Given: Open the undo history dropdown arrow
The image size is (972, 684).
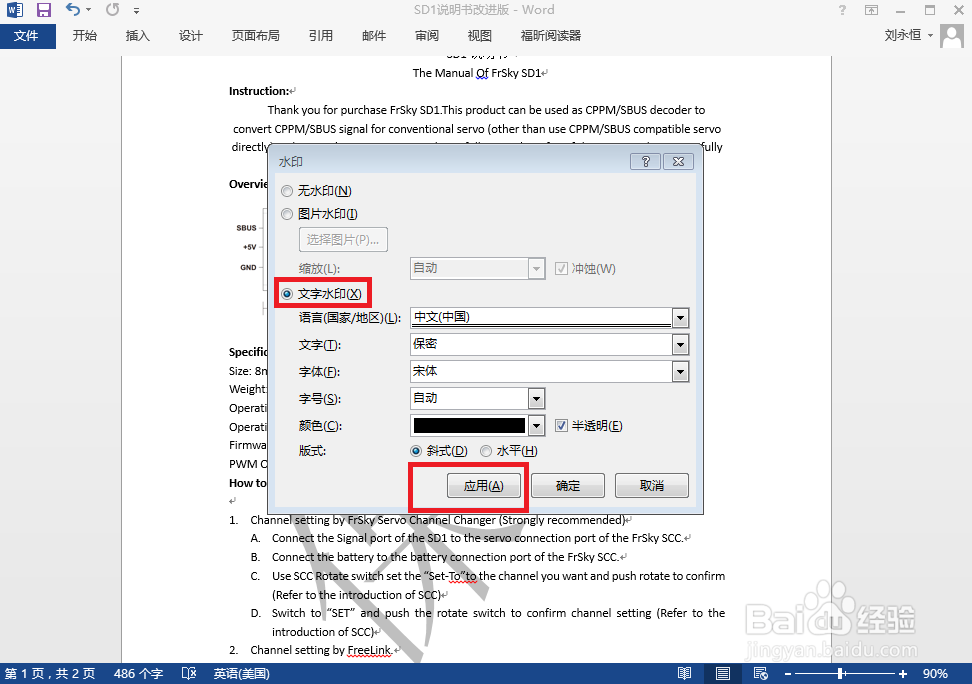Looking at the screenshot, I should [x=89, y=10].
